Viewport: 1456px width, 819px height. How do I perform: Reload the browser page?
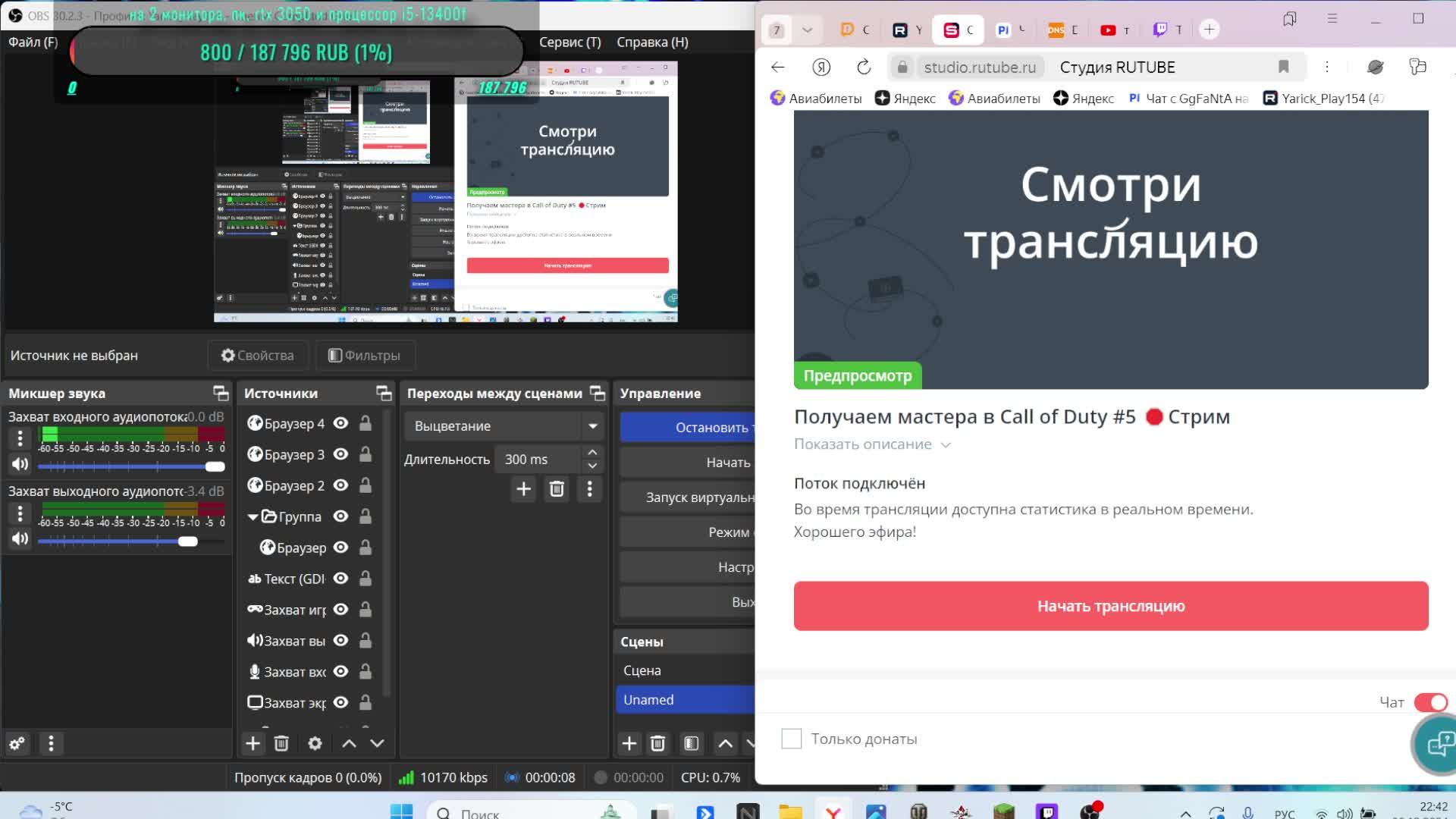[864, 67]
